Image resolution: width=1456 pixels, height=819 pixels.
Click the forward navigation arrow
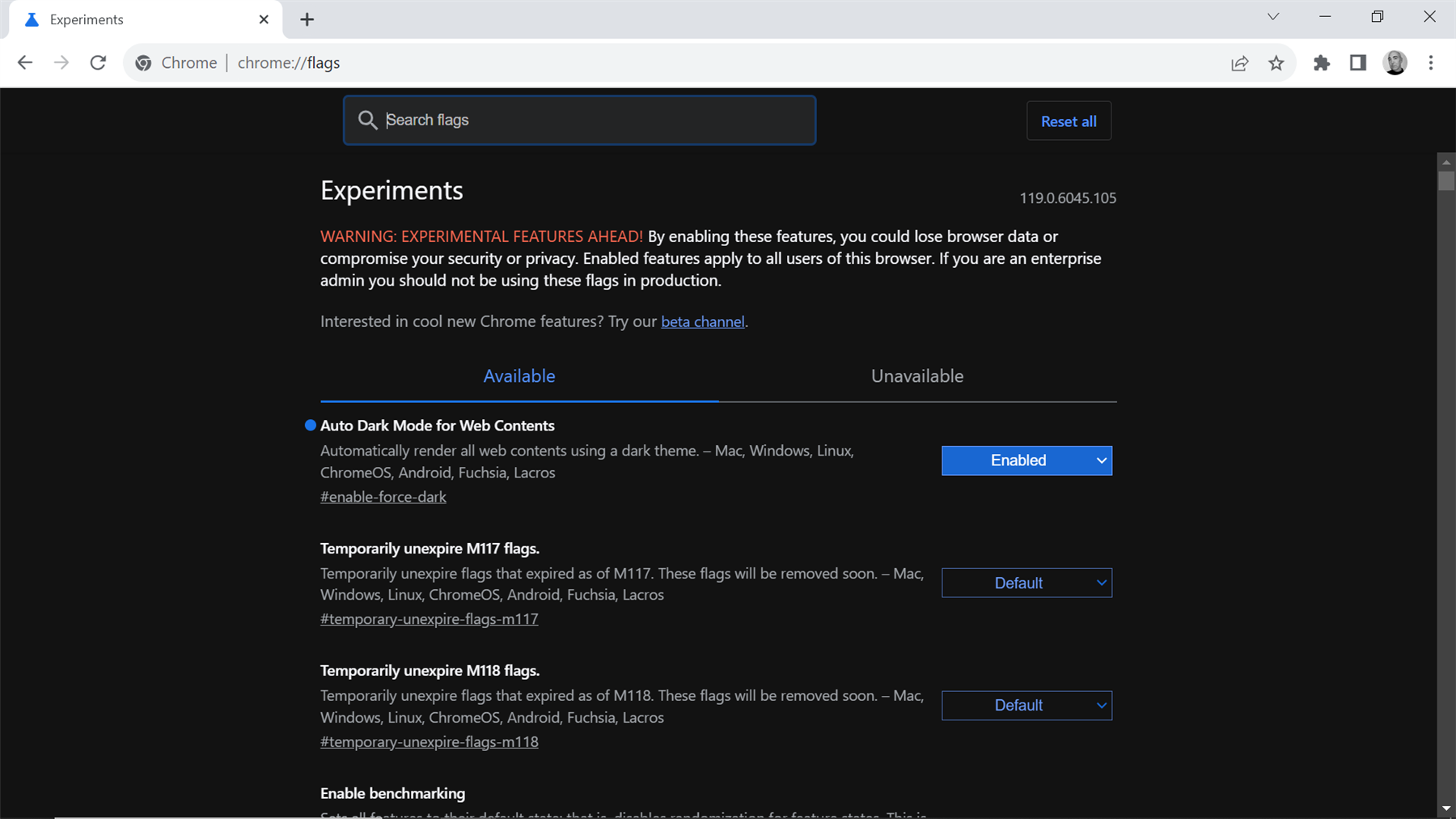click(x=61, y=63)
